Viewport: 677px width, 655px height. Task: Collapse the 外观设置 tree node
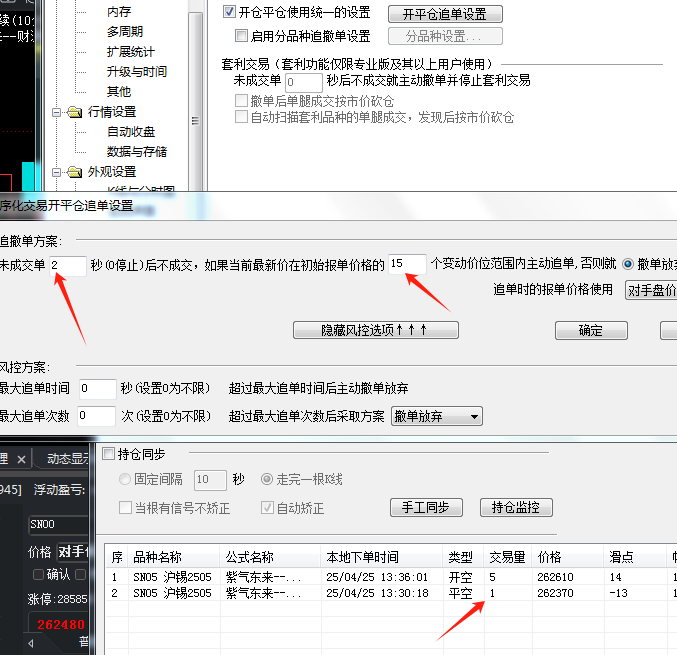click(x=56, y=173)
